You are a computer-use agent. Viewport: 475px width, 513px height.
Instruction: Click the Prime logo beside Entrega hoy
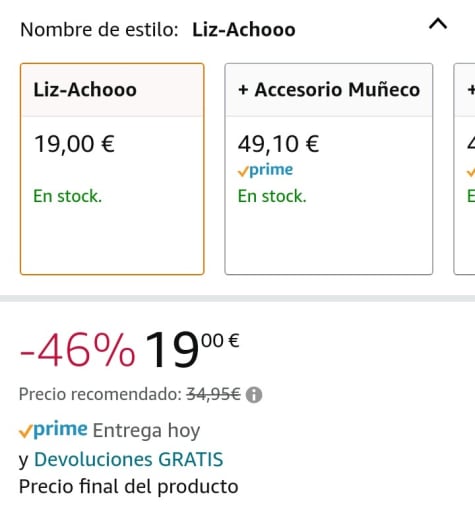53,430
